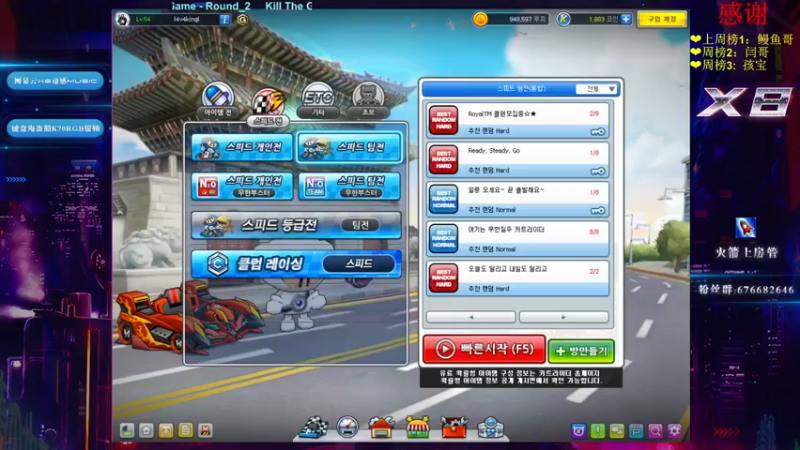
Task: Open the blue plaza building icon in bottom dock
Action: click(490, 428)
